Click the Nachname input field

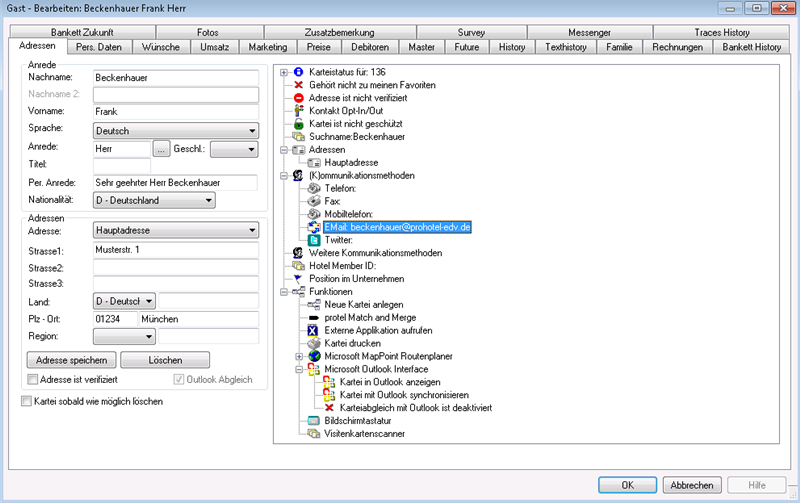coord(176,78)
